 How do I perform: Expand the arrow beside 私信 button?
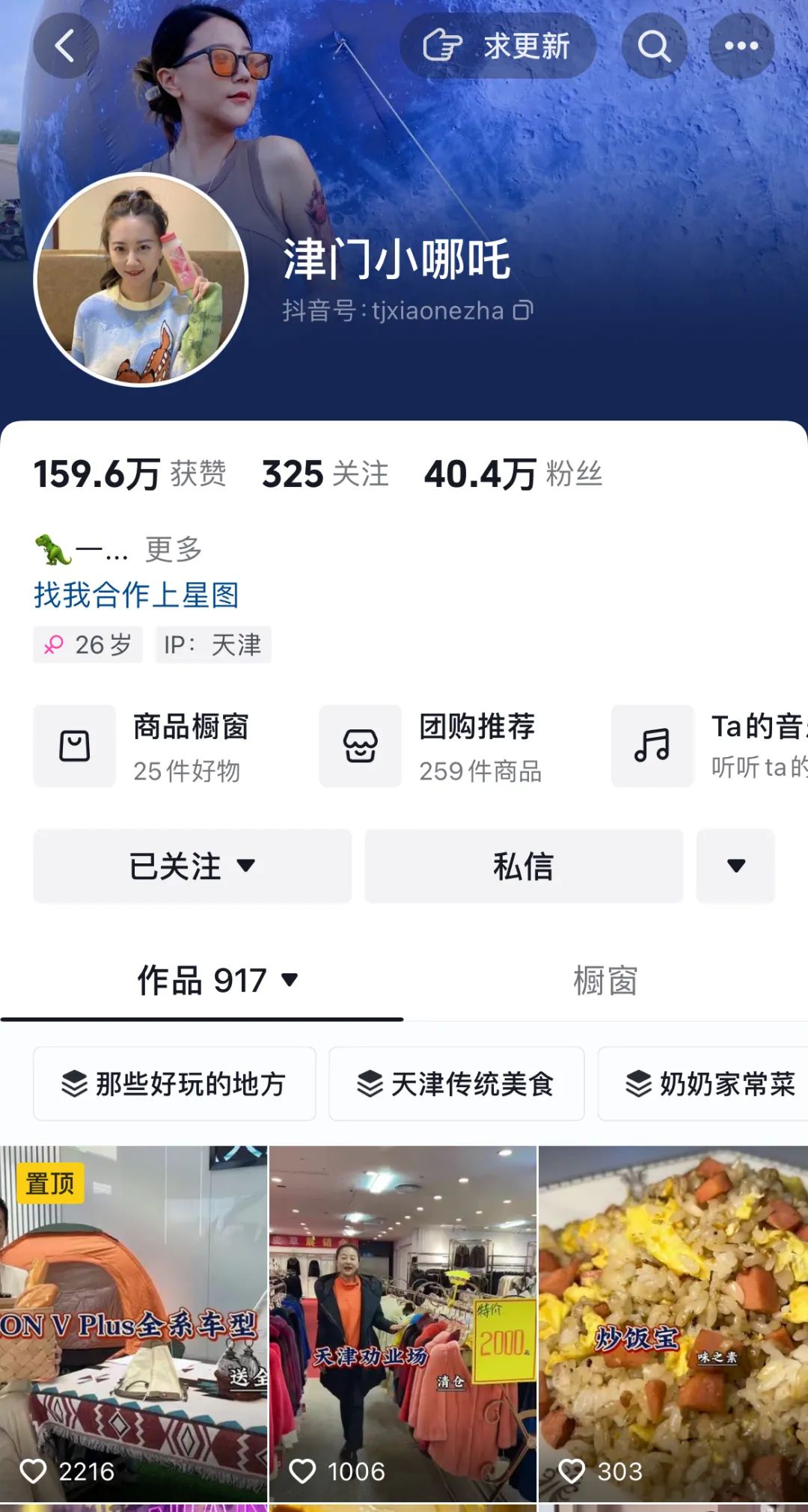tap(735, 866)
